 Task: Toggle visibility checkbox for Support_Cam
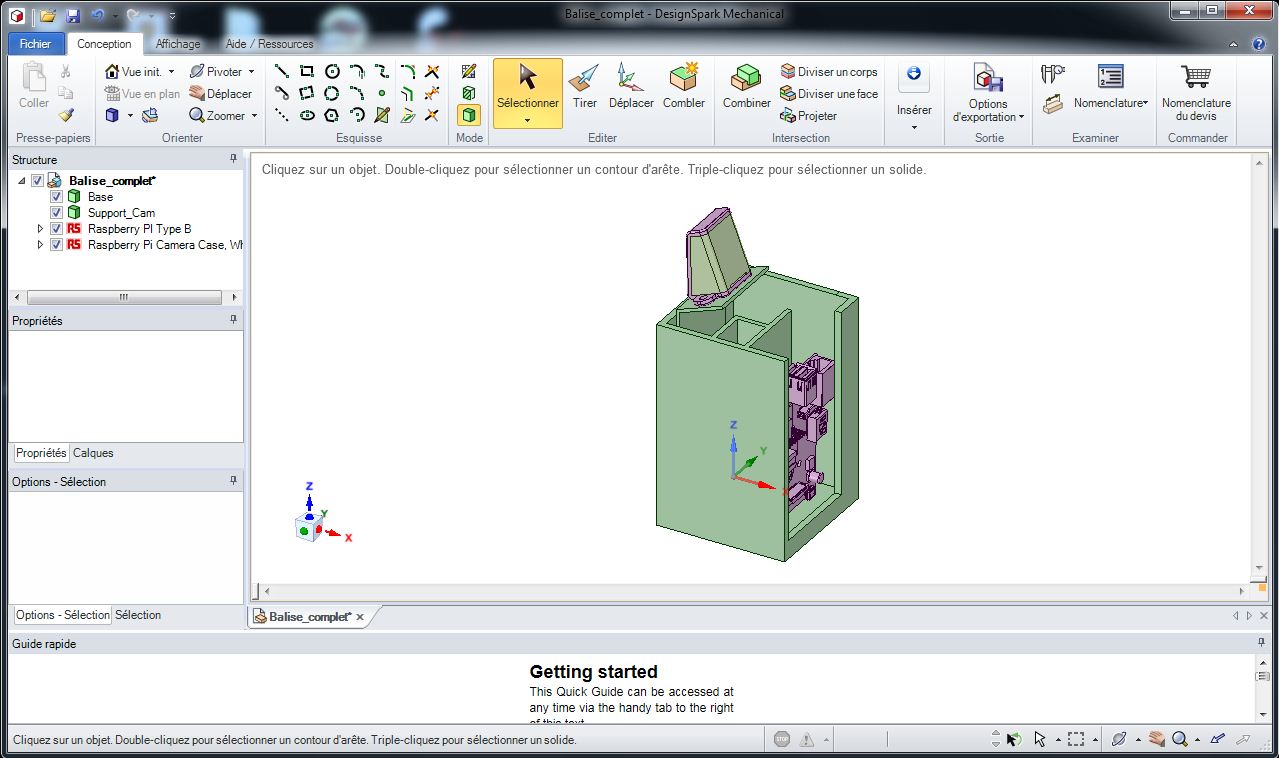point(56,213)
